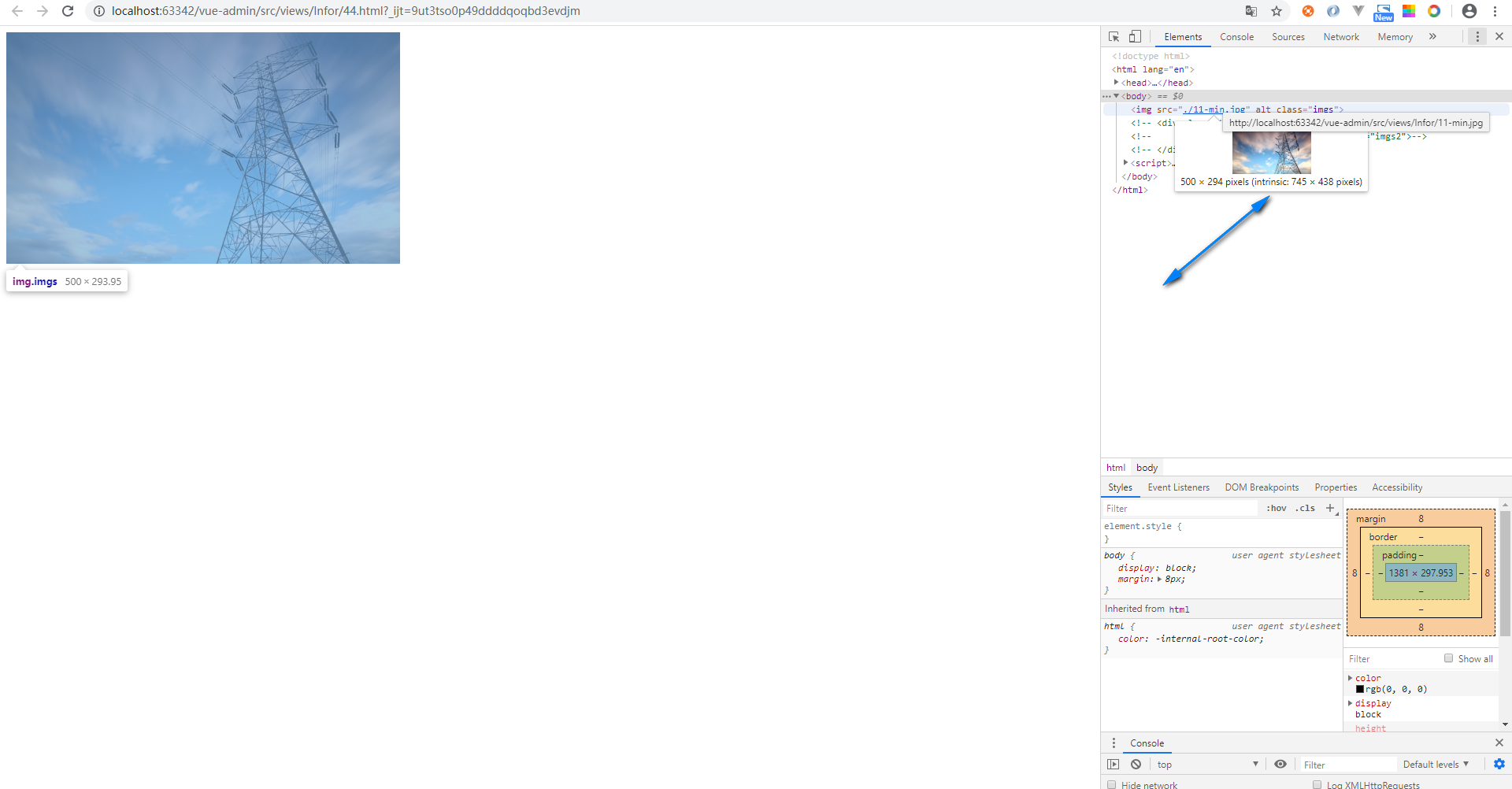Open the multicolor ring extension icon
Image resolution: width=1512 pixels, height=789 pixels.
tap(1434, 11)
